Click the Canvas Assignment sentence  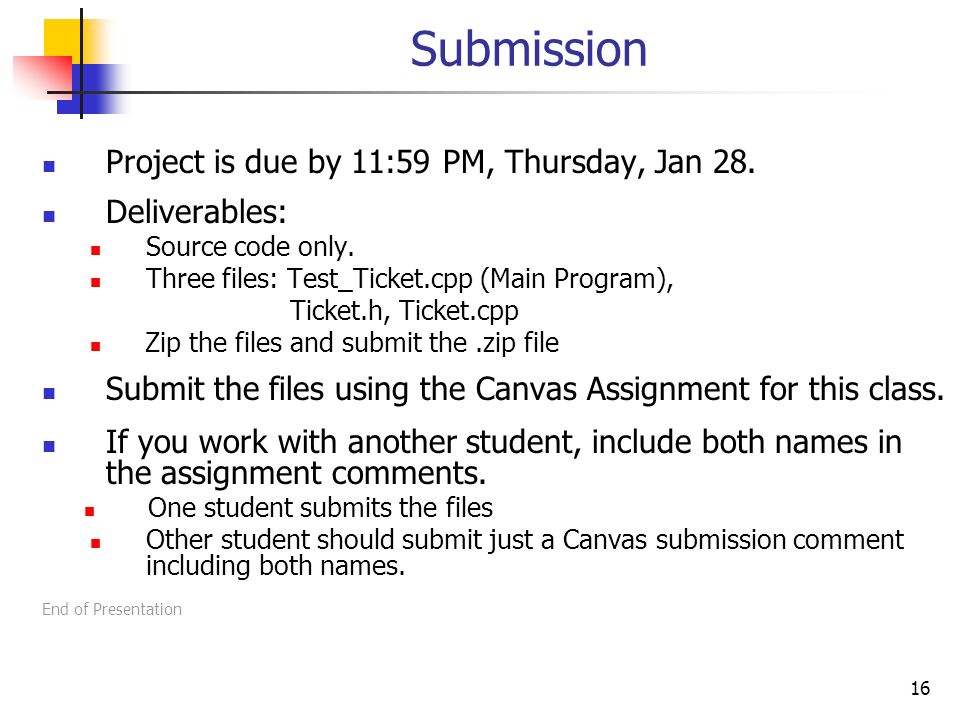[x=525, y=389]
